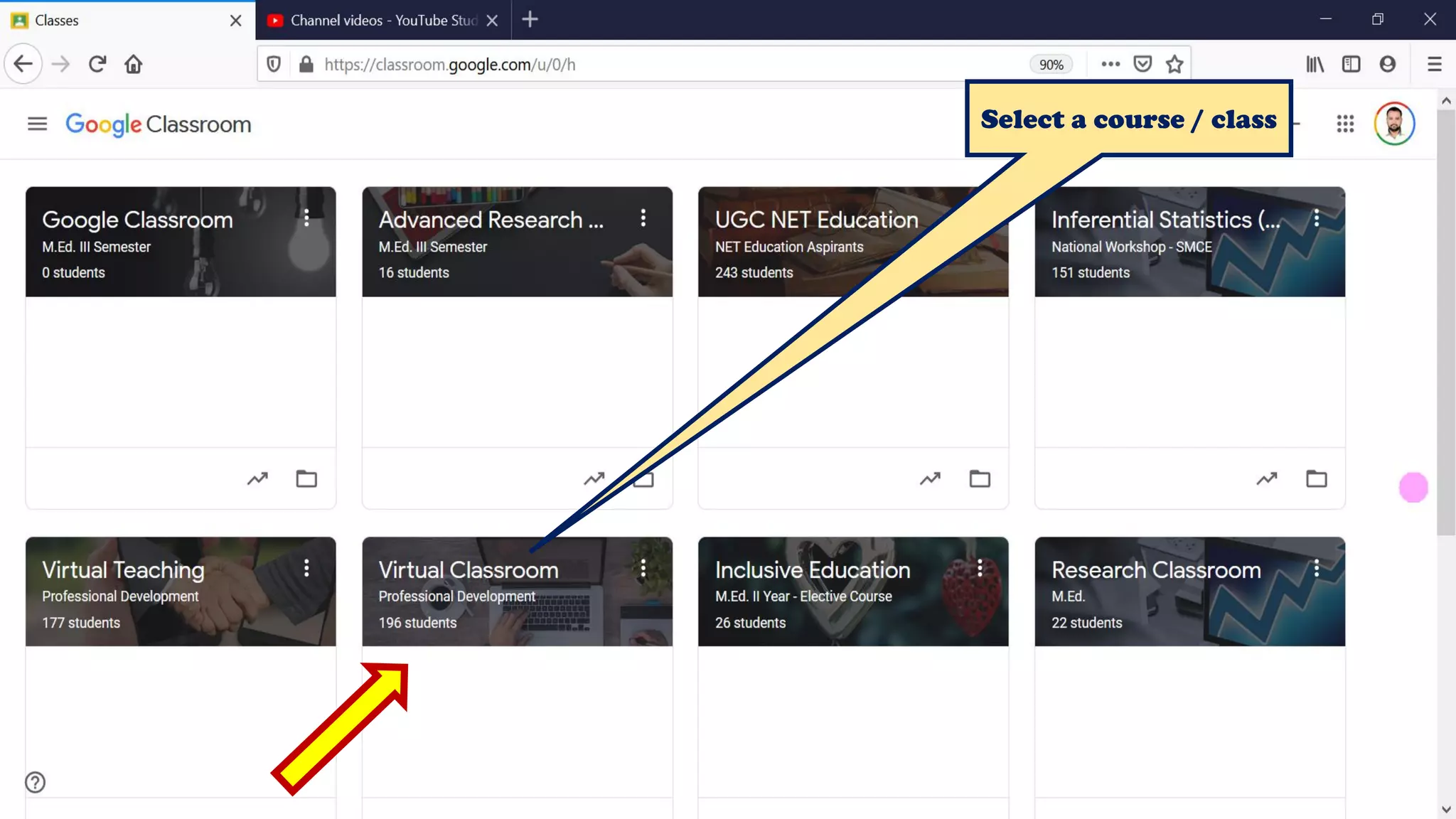Close the Classes tab
Image resolution: width=1456 pixels, height=819 pixels.
point(236,21)
